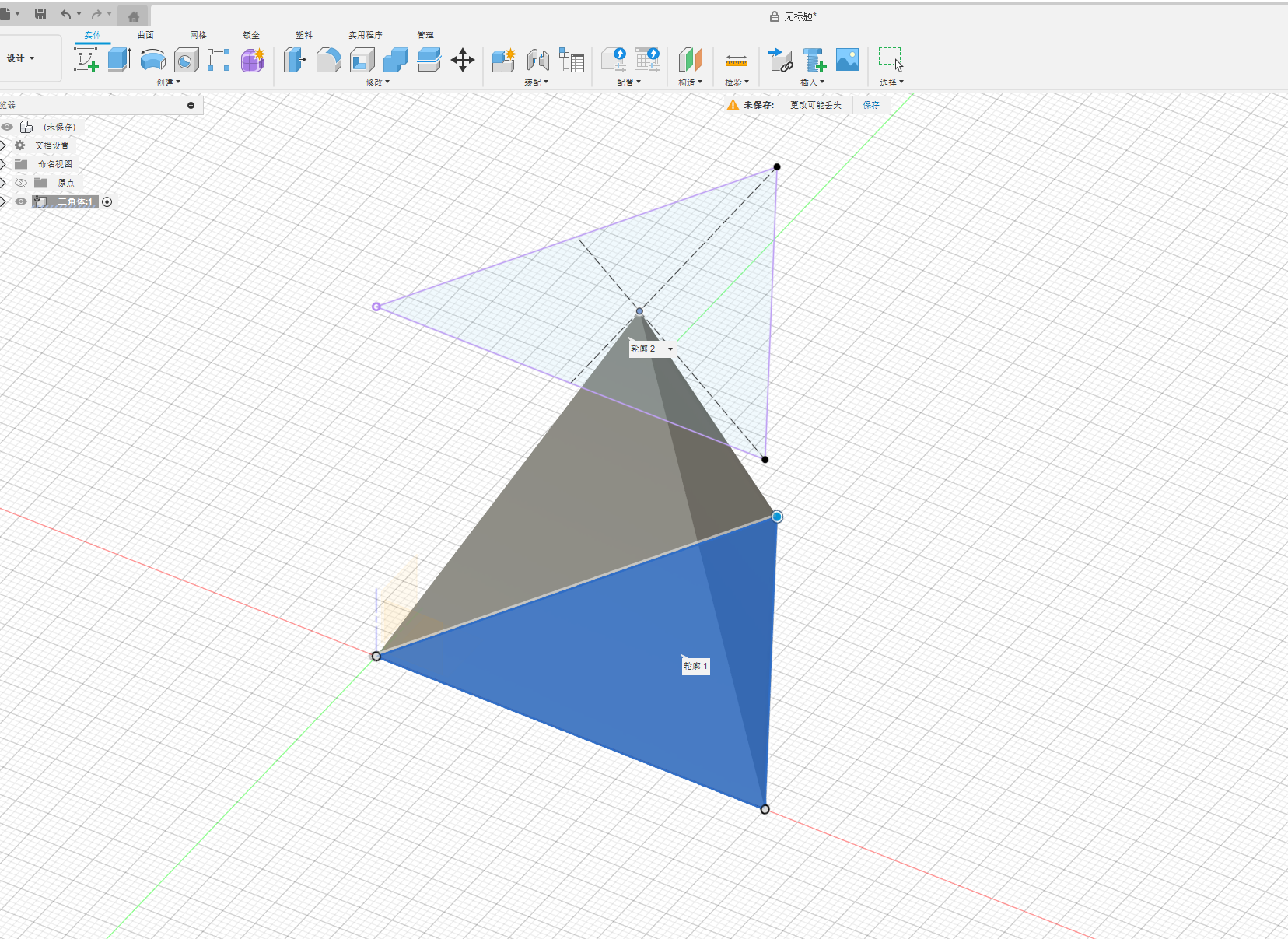Toggle the activate radio button for 三角体:1

click(x=107, y=201)
